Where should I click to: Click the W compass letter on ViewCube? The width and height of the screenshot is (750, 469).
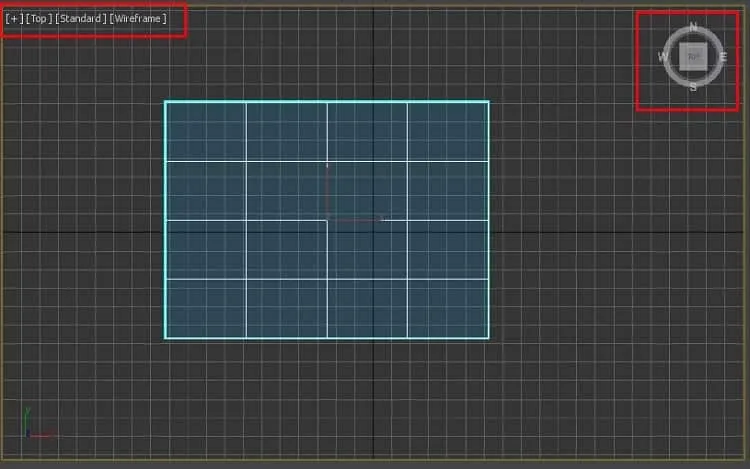click(x=662, y=57)
